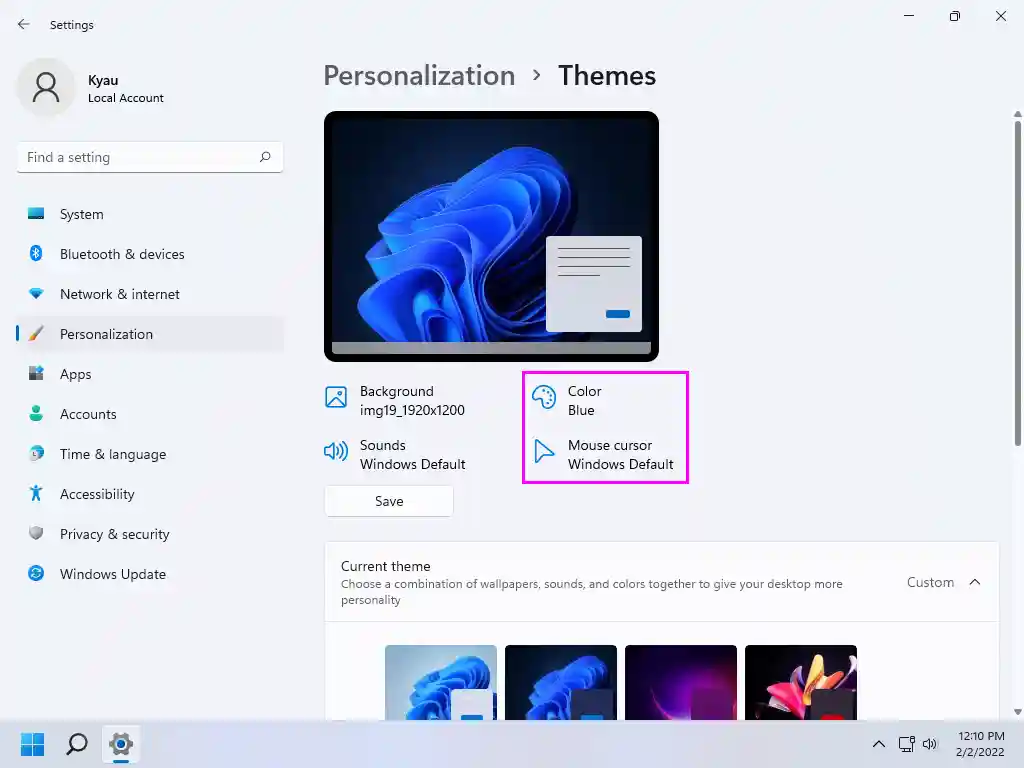Viewport: 1024px width, 768px height.
Task: Click the Color palette icon
Action: pyautogui.click(x=544, y=397)
